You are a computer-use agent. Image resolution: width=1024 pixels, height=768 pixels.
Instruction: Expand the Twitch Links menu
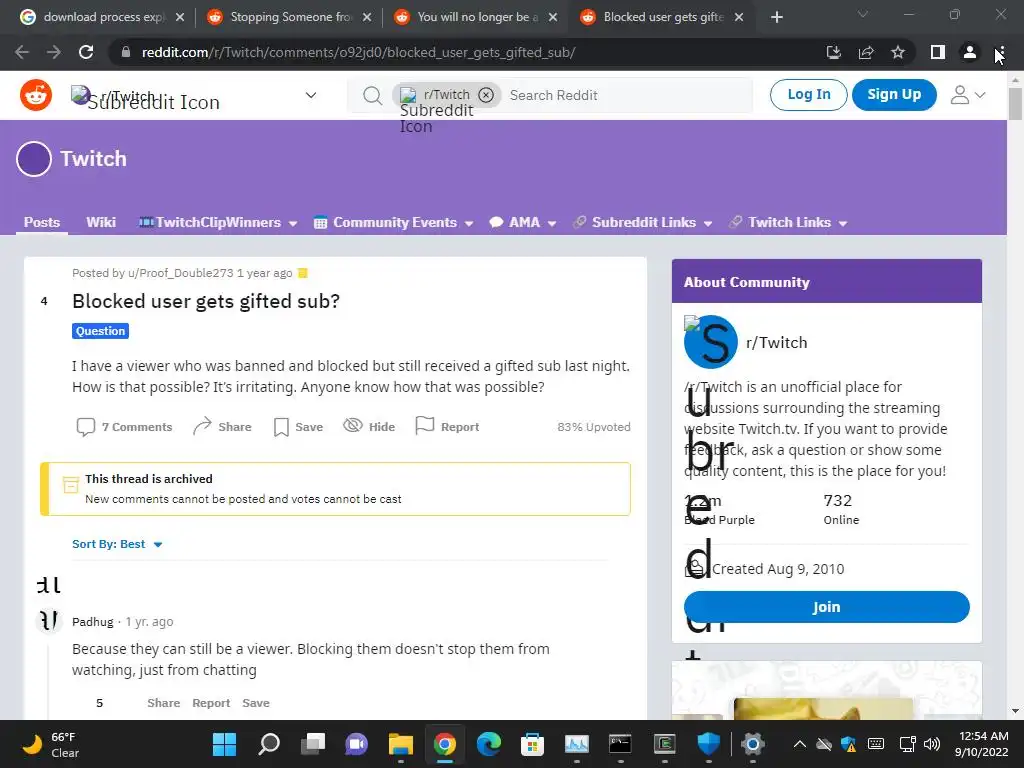[788, 223]
